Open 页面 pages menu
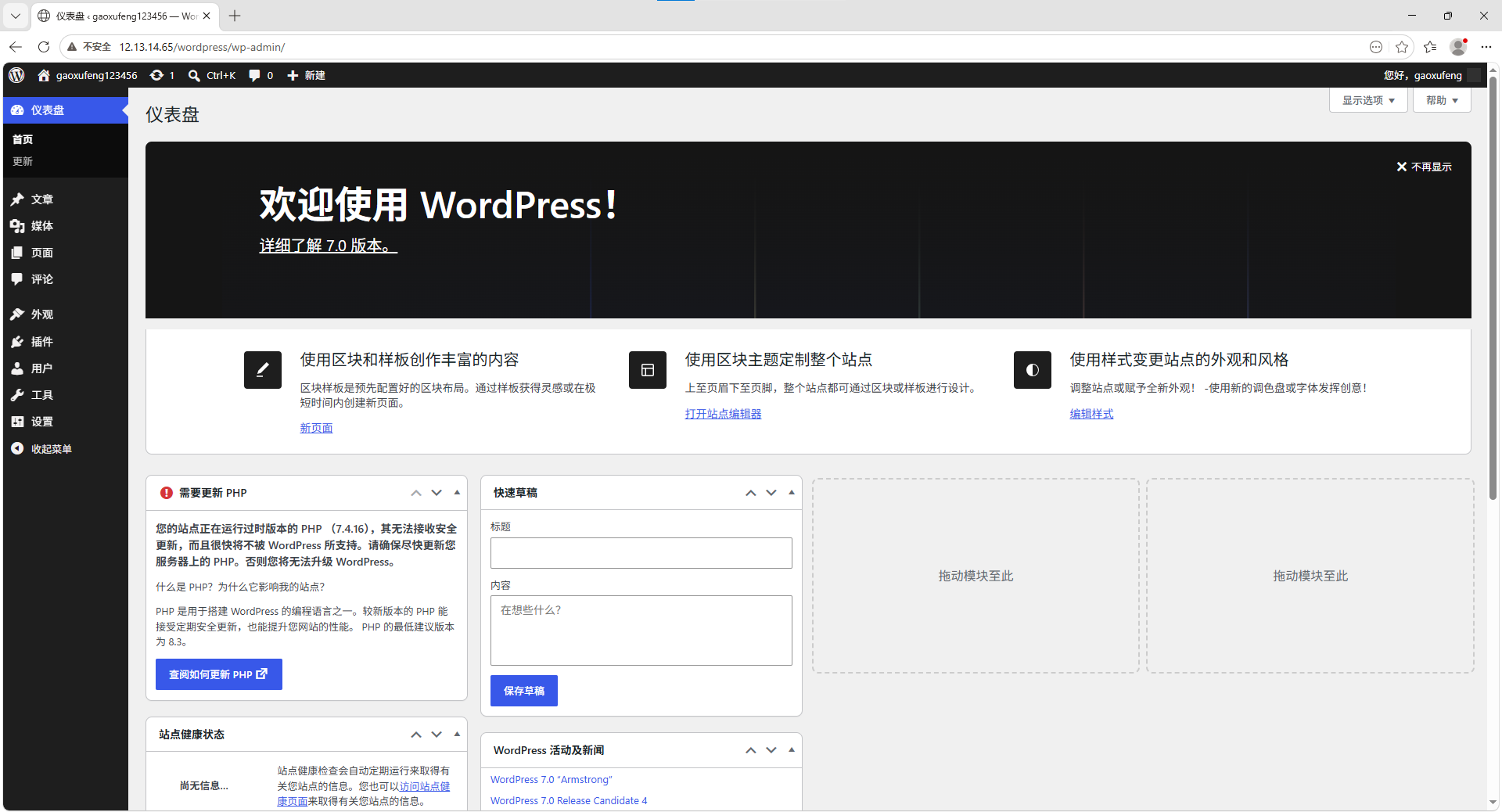Screen dimensions: 1502x812 tap(66, 253)
